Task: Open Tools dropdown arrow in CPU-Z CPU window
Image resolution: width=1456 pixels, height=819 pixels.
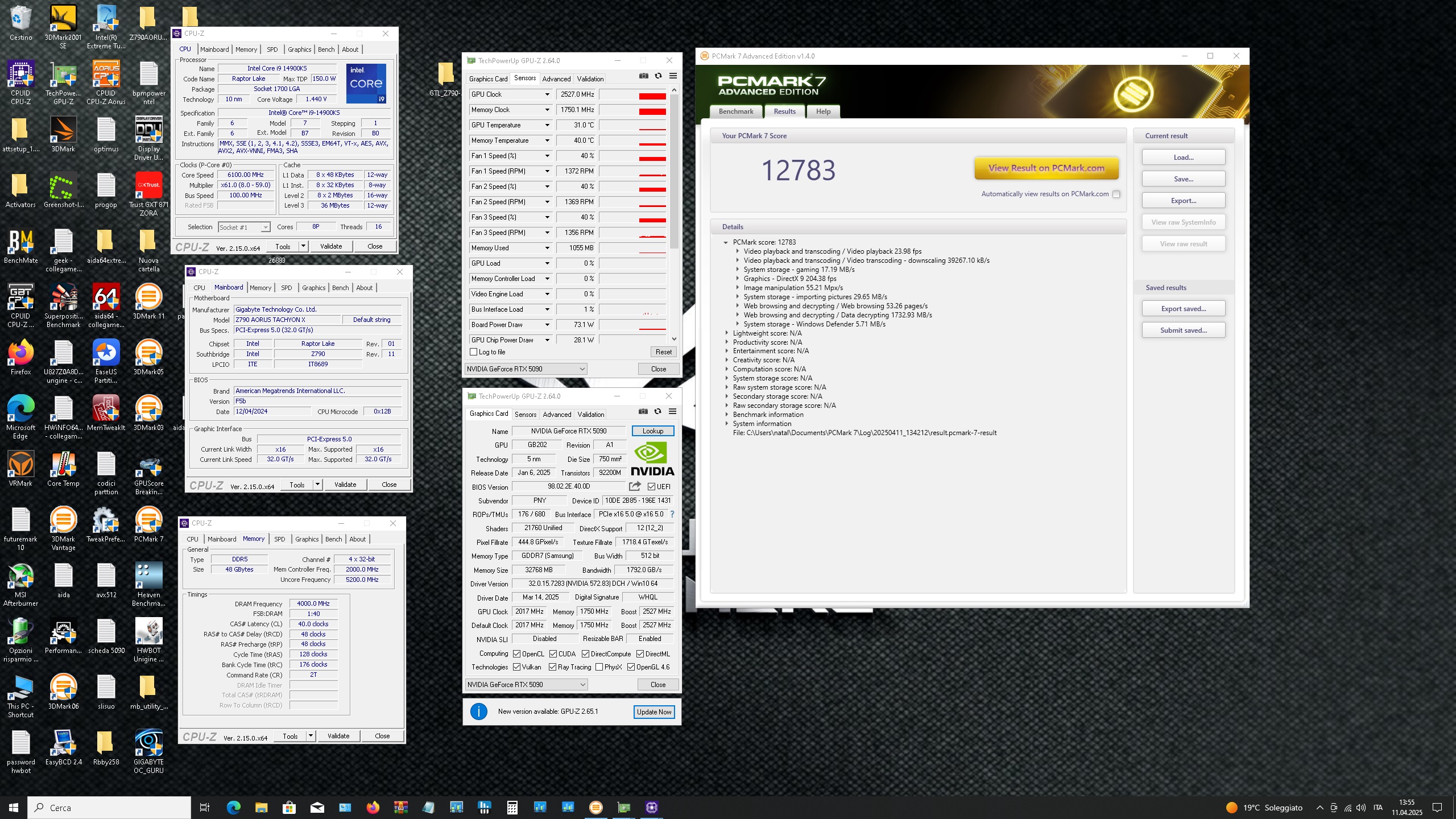Action: tap(304, 246)
